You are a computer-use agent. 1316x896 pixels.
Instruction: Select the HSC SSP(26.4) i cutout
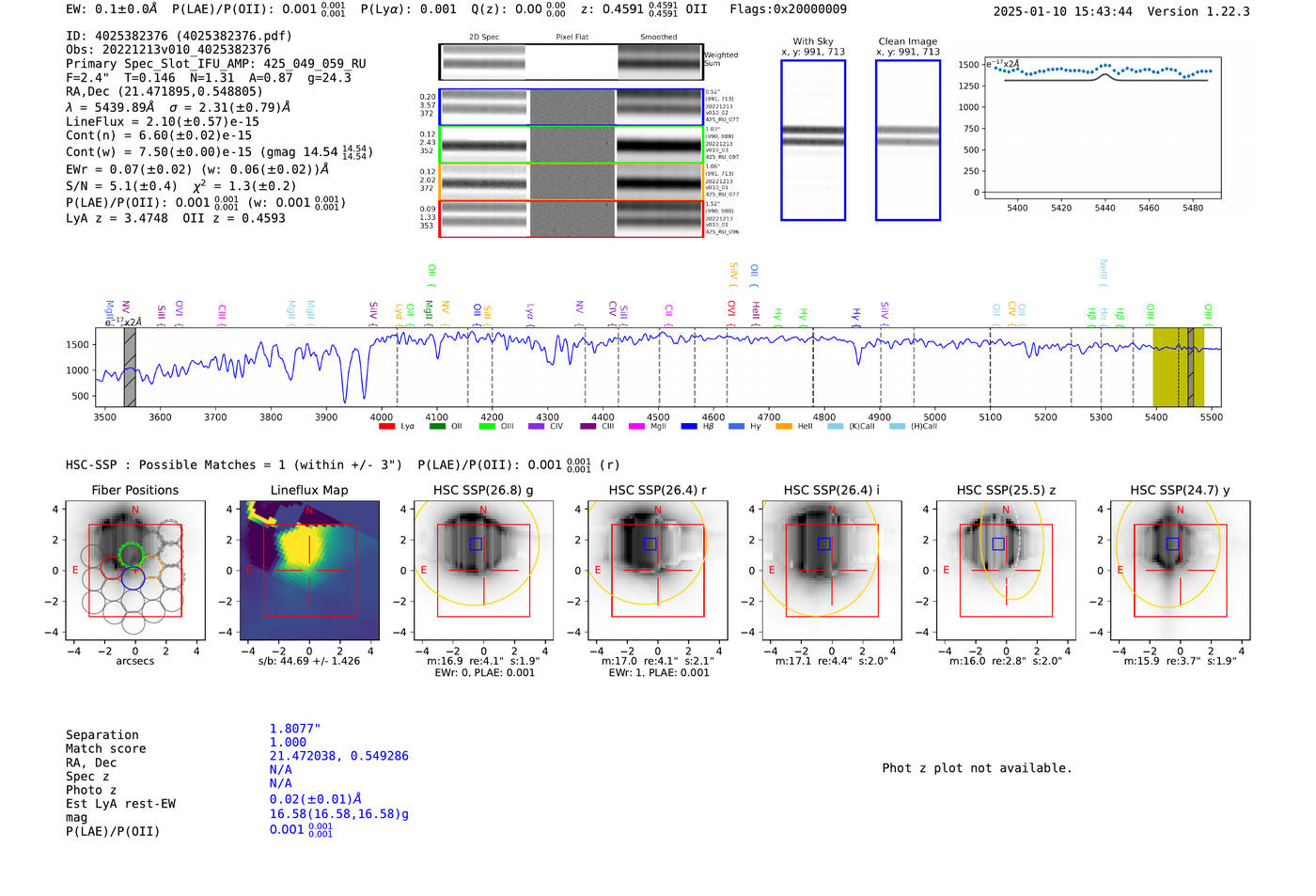pos(832,569)
